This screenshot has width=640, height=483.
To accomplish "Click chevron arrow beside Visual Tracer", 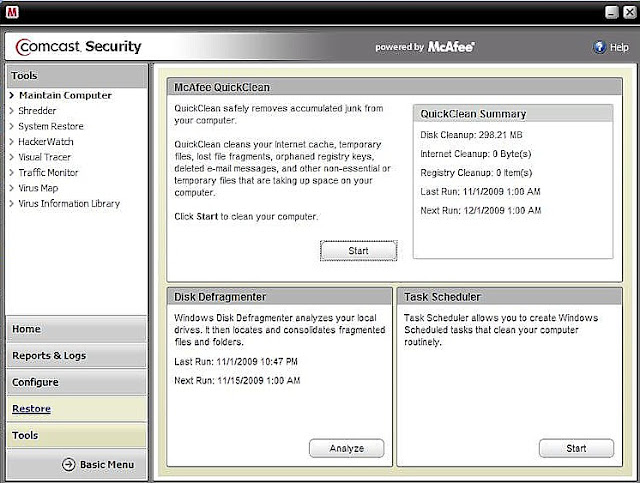I will (x=11, y=157).
